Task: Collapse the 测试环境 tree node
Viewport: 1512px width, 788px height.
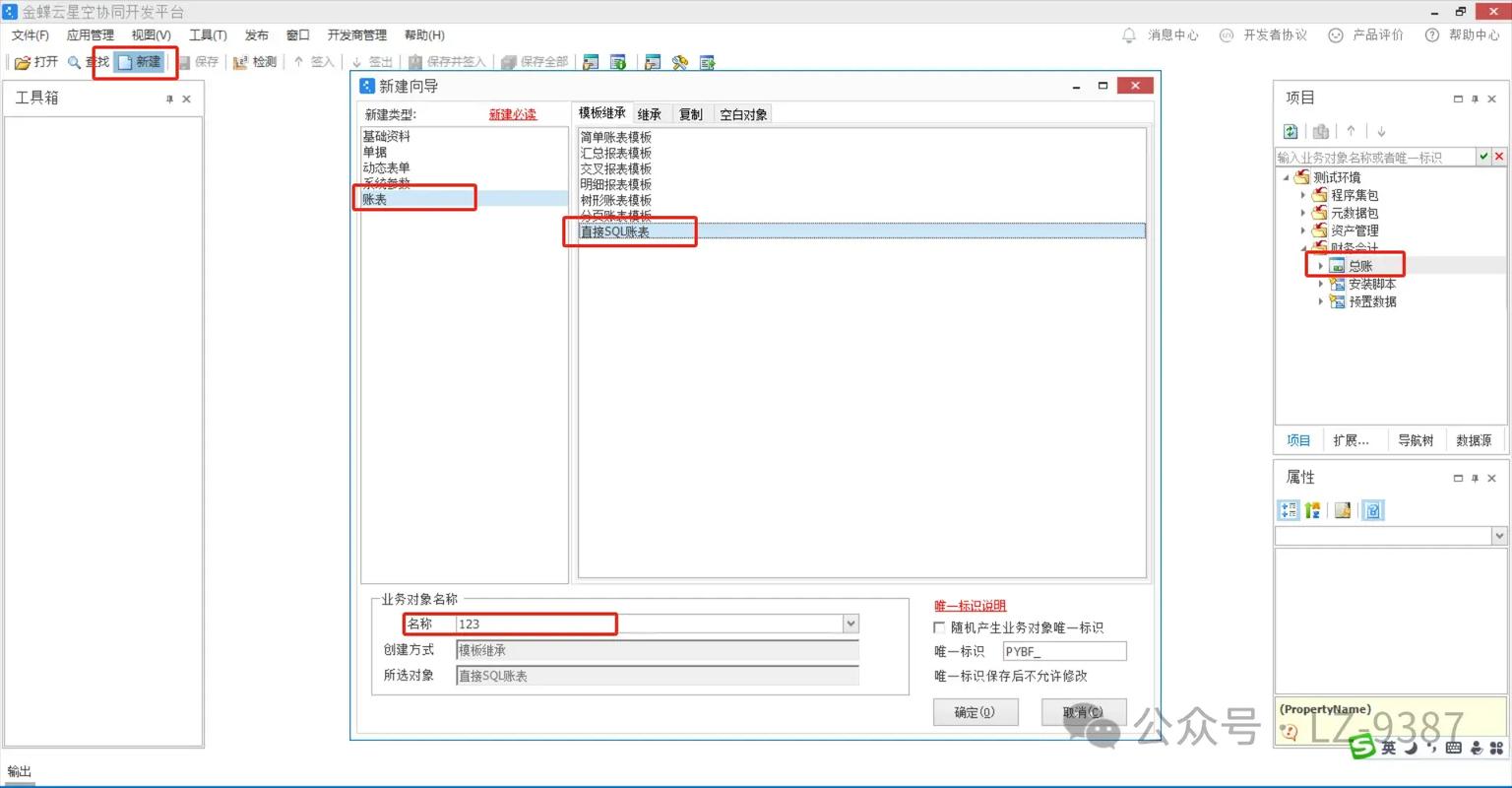Action: [x=1287, y=178]
